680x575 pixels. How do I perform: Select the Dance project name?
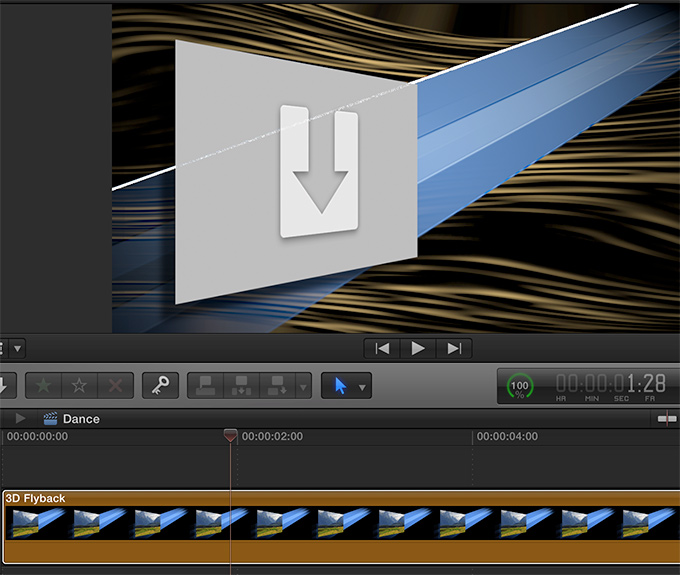tap(80, 419)
